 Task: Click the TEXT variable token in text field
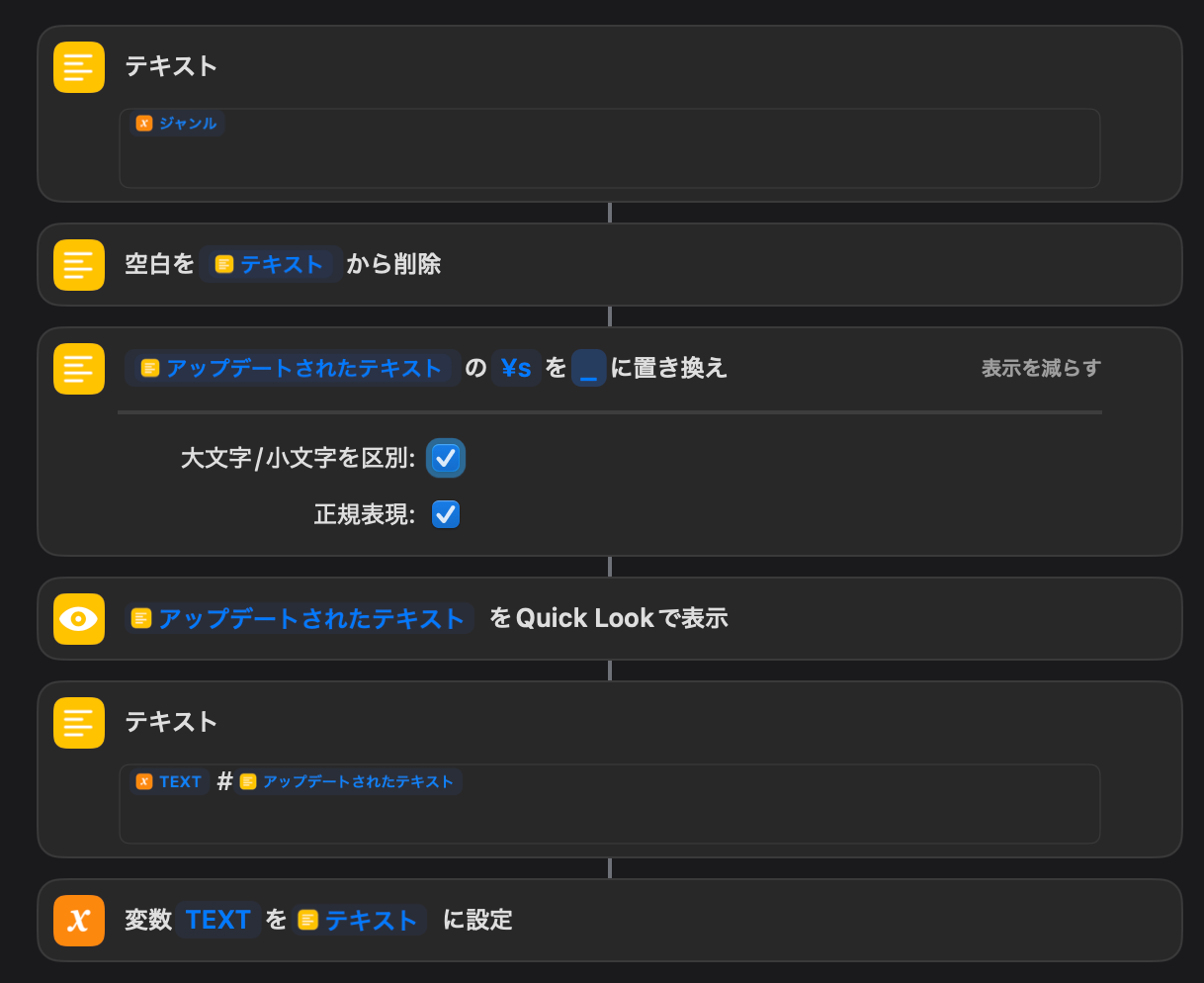tap(169, 782)
